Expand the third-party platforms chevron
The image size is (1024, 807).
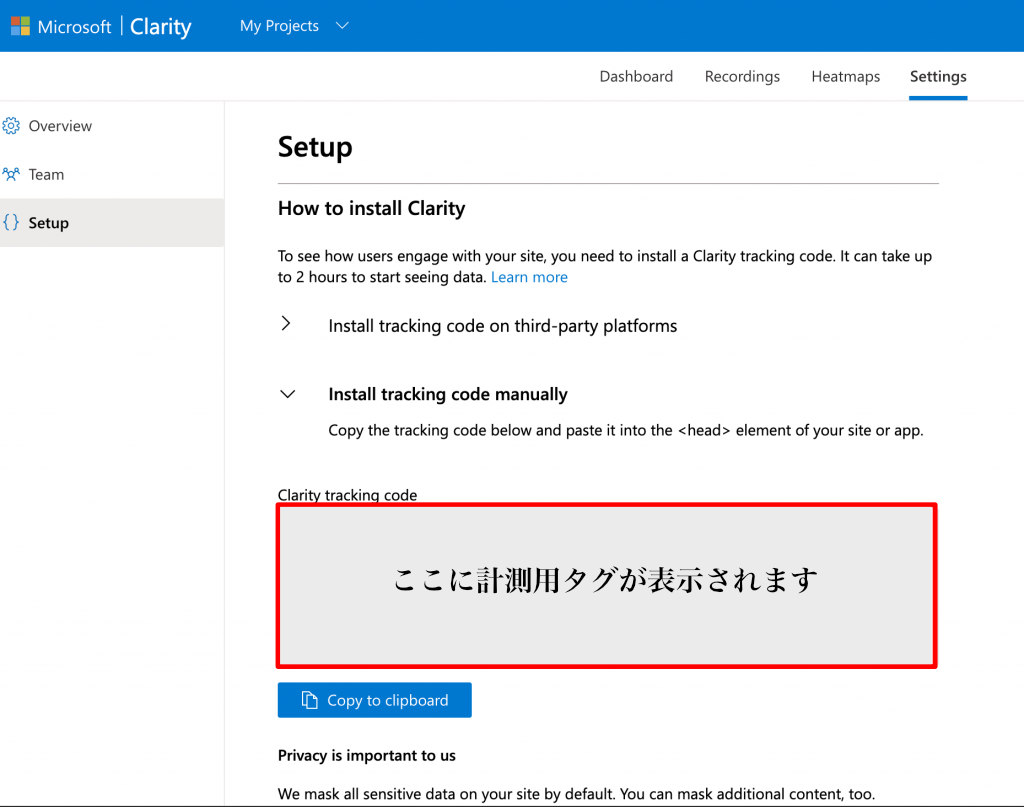(285, 323)
